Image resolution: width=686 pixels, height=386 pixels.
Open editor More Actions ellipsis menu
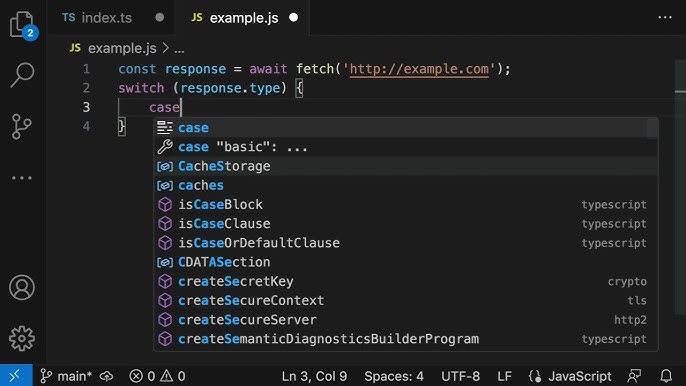[x=665, y=18]
